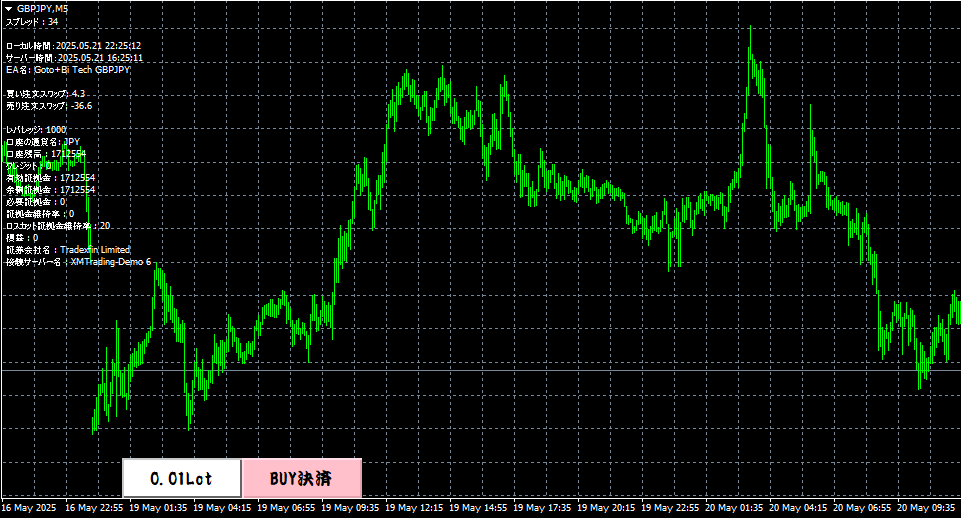Click the 16 May 2025 date axis label

28,508
